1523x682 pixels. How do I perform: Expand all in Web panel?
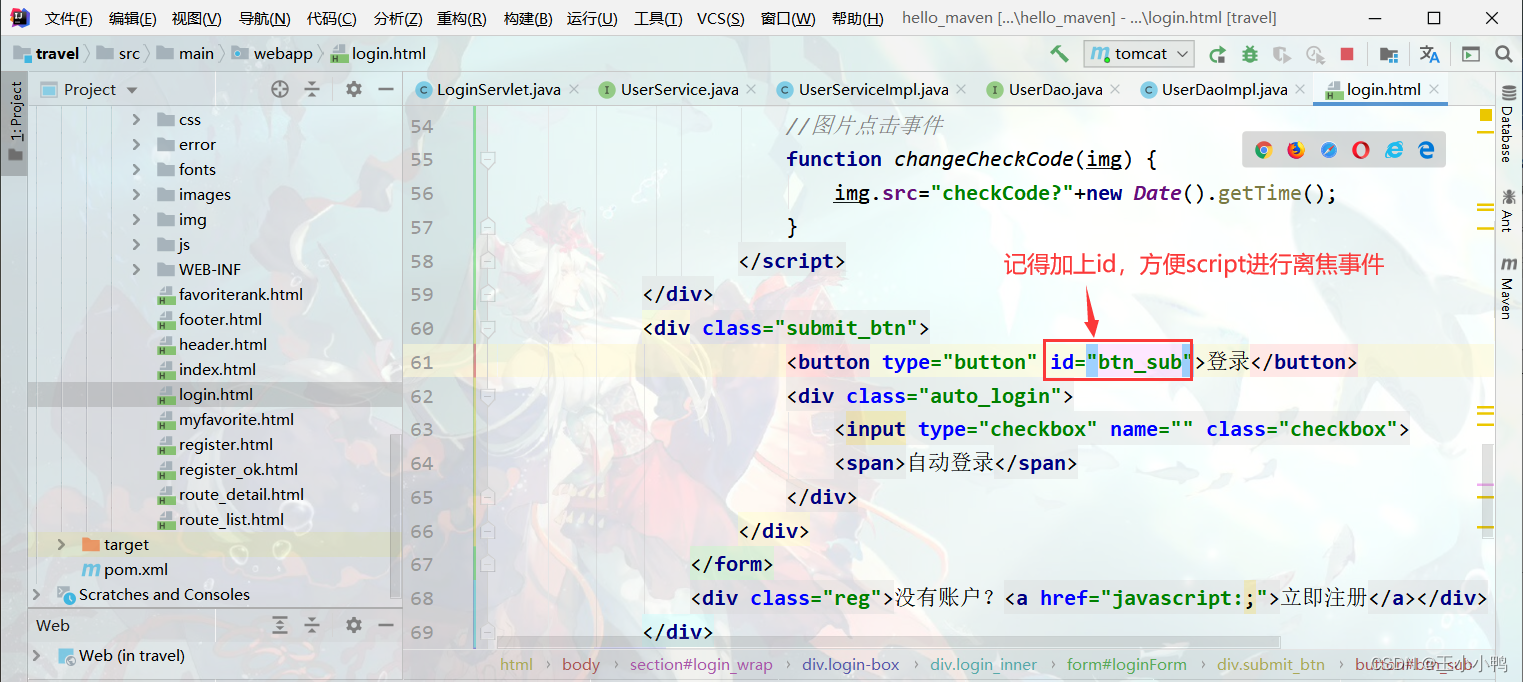pyautogui.click(x=280, y=625)
